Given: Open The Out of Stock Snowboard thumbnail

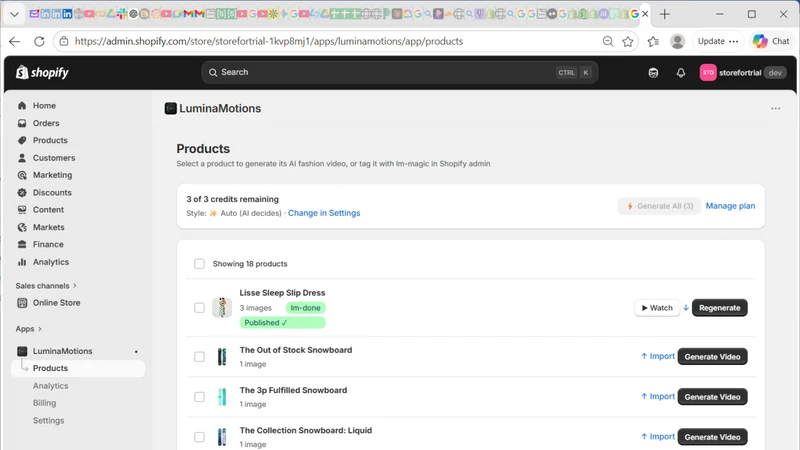Looking at the screenshot, I should 222,357.
